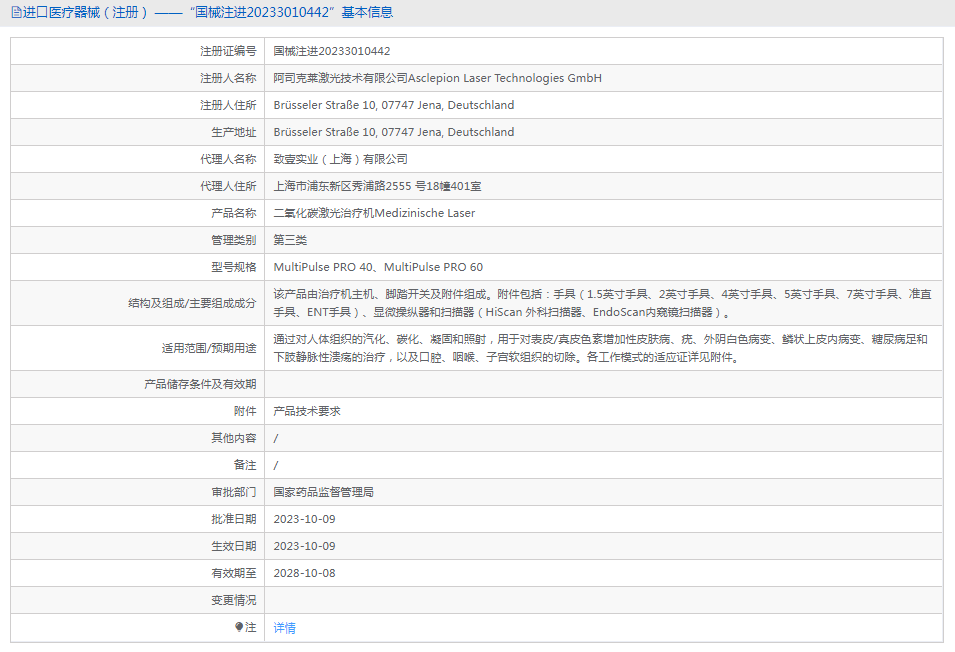
Task: Click the 型号规格 label
Action: pyautogui.click(x=234, y=267)
